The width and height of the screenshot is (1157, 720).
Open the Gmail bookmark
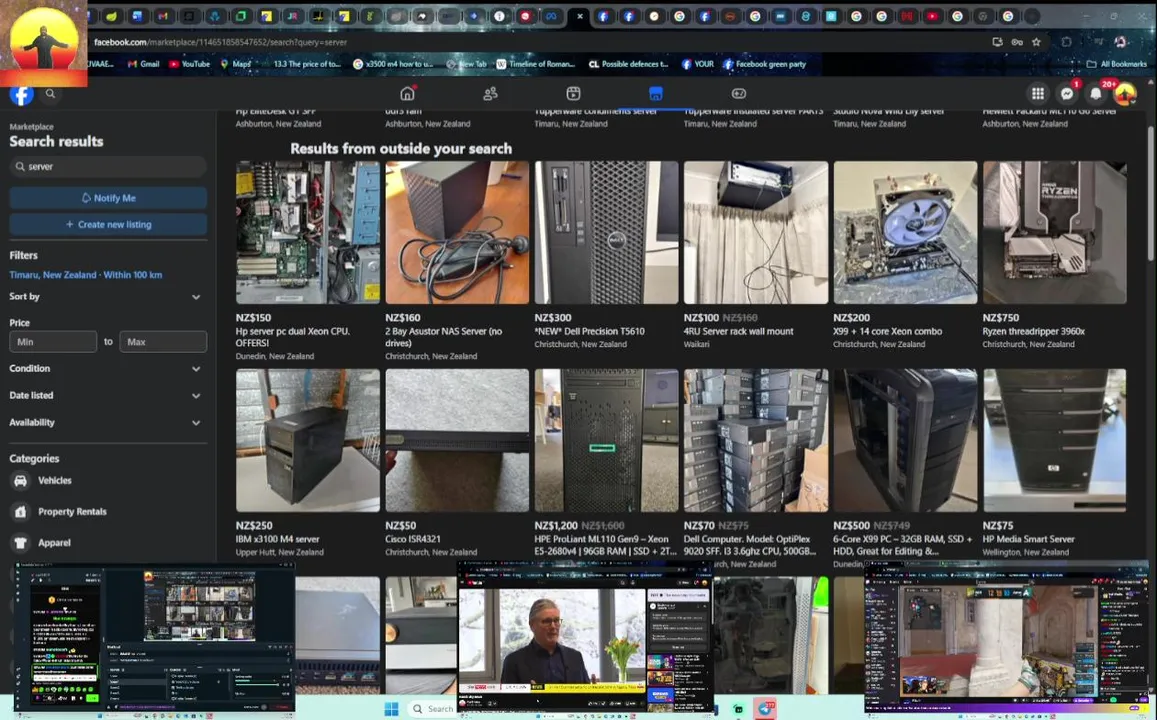[x=144, y=64]
